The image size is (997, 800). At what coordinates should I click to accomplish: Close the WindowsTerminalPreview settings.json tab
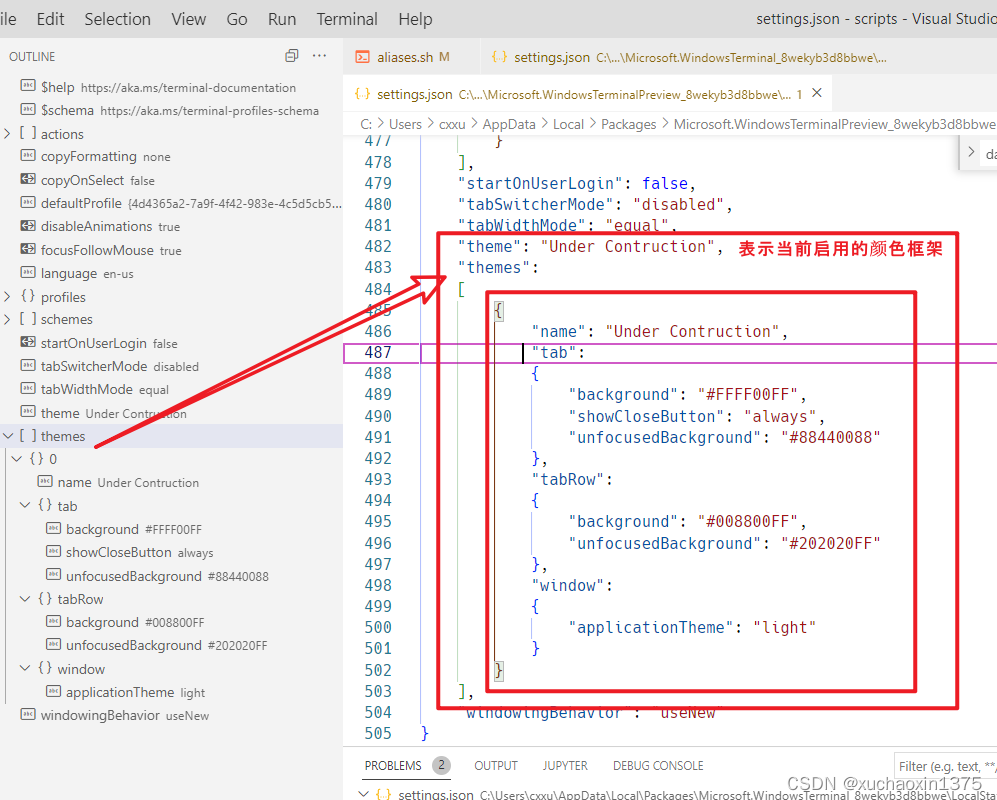[x=817, y=93]
